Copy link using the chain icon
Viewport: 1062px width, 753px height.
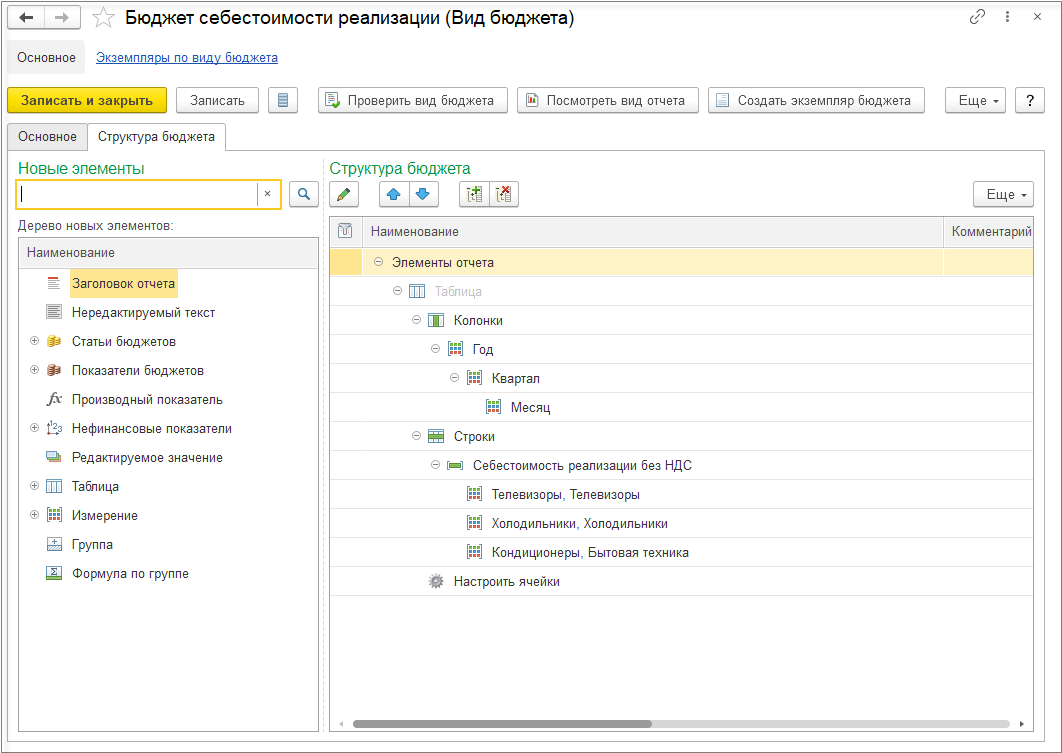click(x=977, y=18)
